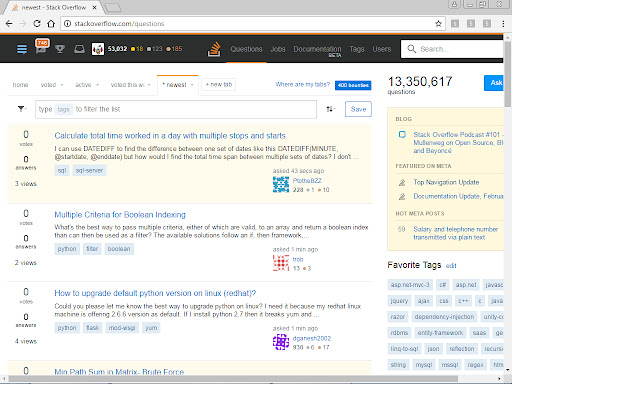Close the Stack Overflow browser tab
The image size is (640, 400).
tap(94, 7)
